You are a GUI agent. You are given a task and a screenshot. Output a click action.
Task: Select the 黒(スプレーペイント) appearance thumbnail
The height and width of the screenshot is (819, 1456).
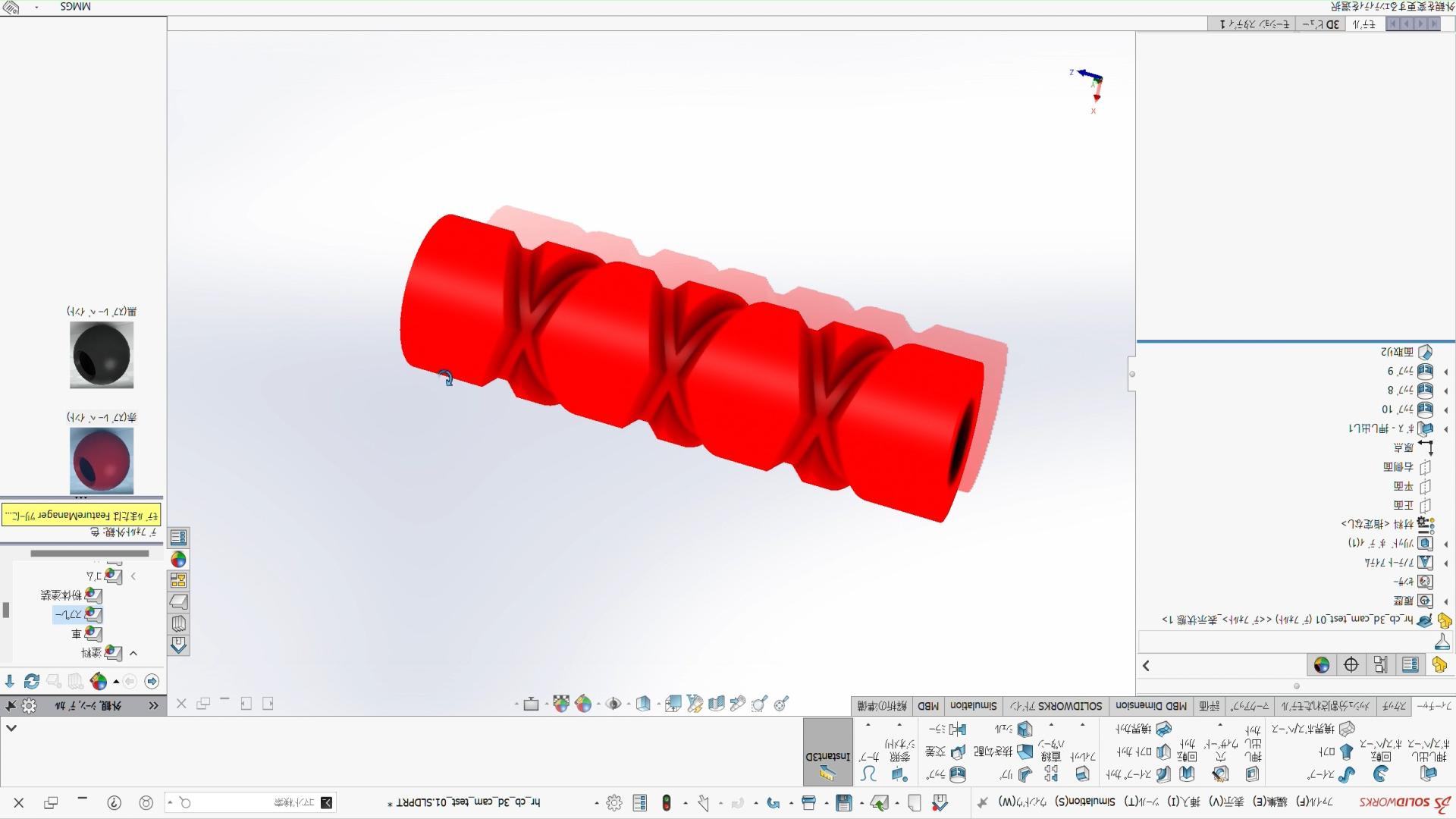pyautogui.click(x=102, y=355)
